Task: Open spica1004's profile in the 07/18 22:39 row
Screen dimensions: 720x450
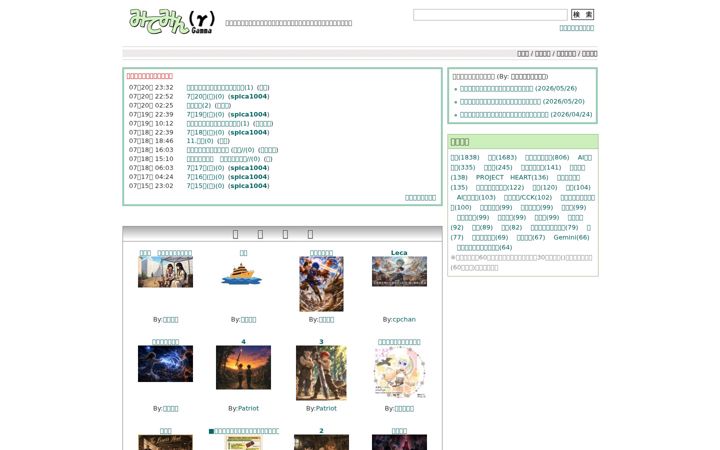Action: (x=248, y=132)
